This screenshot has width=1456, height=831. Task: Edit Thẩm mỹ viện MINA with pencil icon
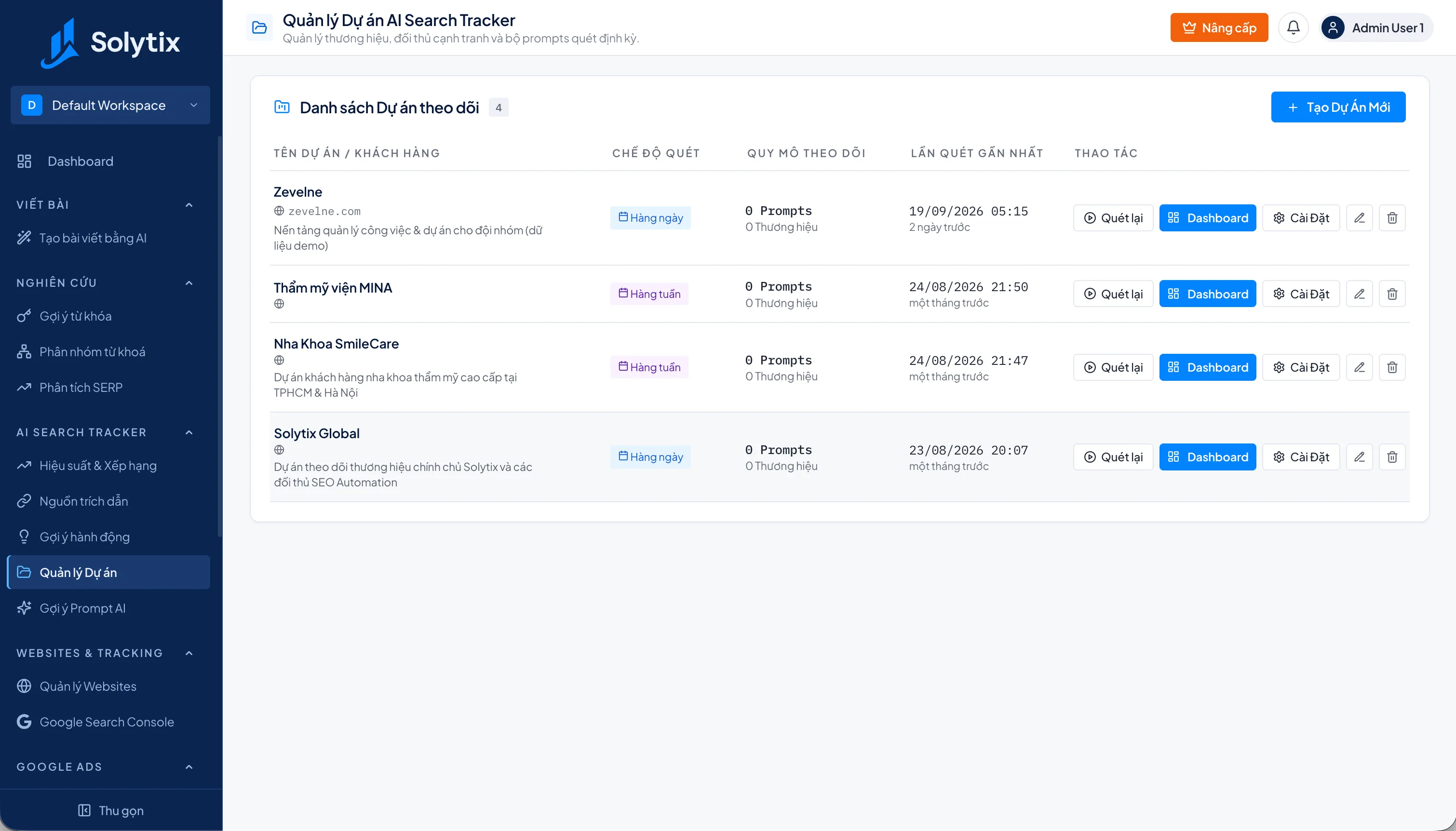pos(1359,294)
